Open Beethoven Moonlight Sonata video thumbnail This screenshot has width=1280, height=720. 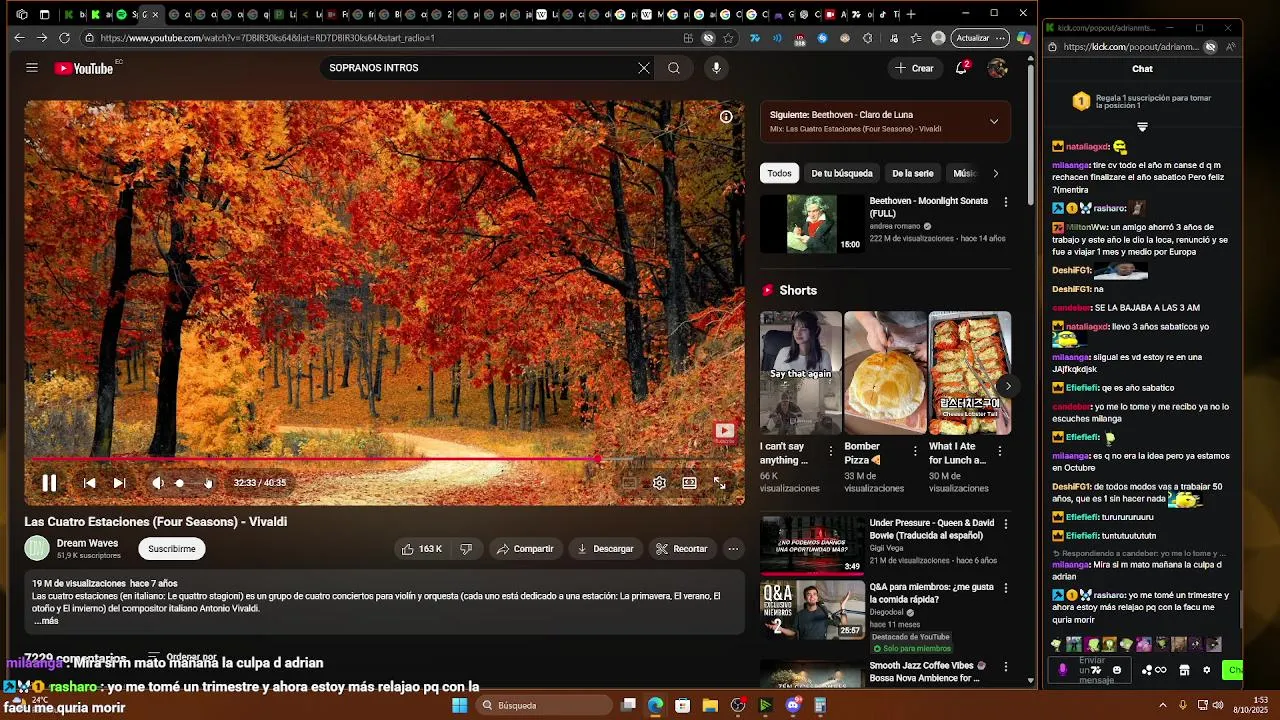pyautogui.click(x=812, y=223)
